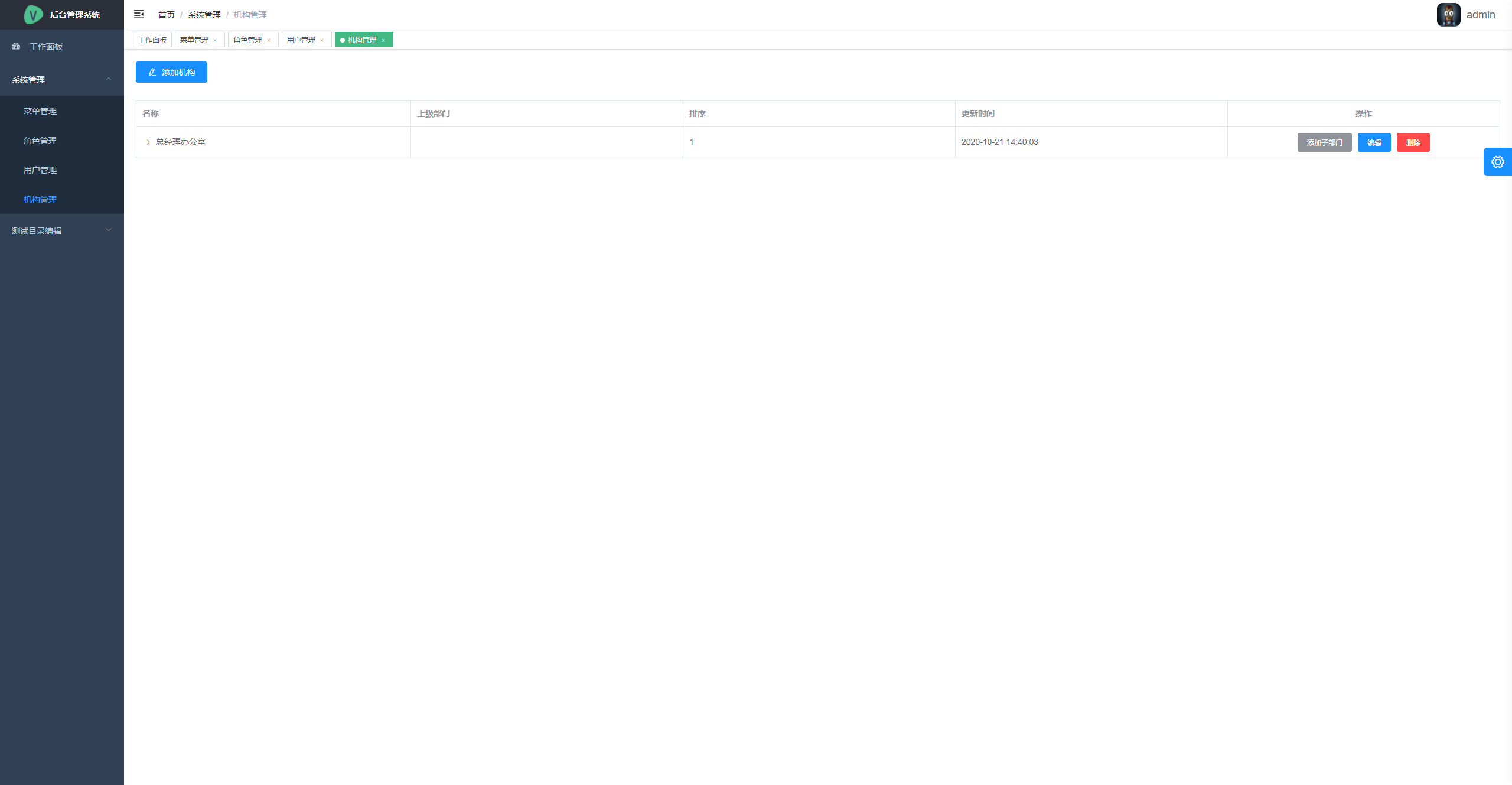Open 用户管理 in the sidebar
The width and height of the screenshot is (1512, 785).
(62, 170)
